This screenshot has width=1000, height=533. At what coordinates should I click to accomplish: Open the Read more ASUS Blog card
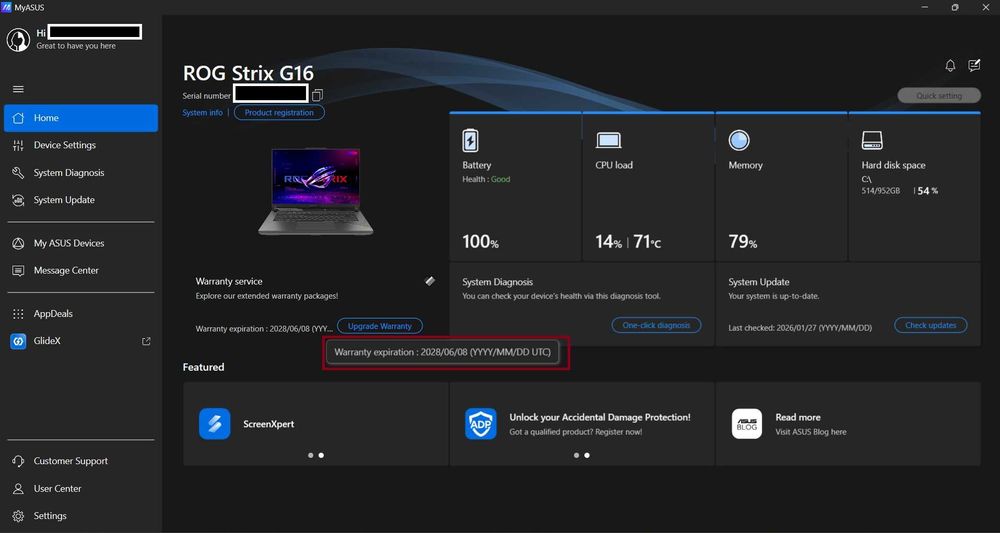click(x=848, y=424)
